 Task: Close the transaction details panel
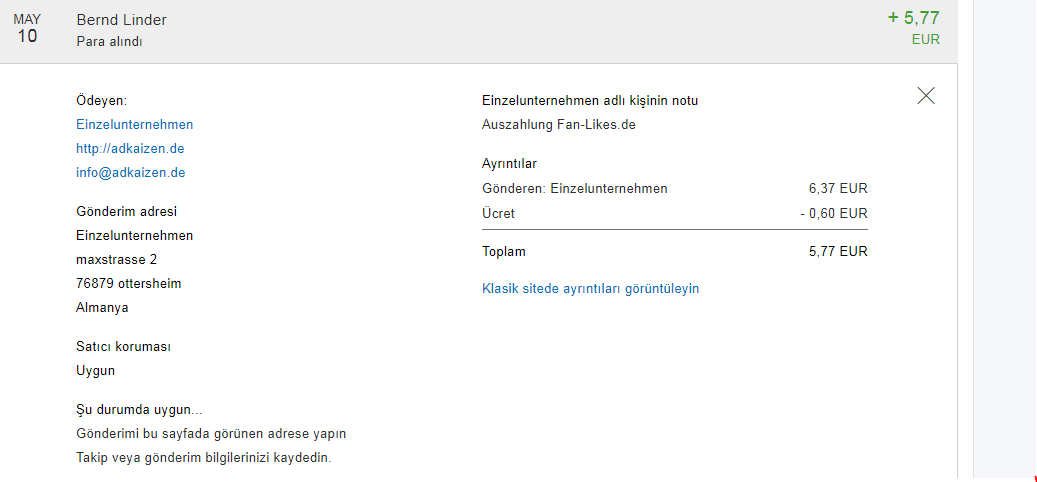click(926, 96)
